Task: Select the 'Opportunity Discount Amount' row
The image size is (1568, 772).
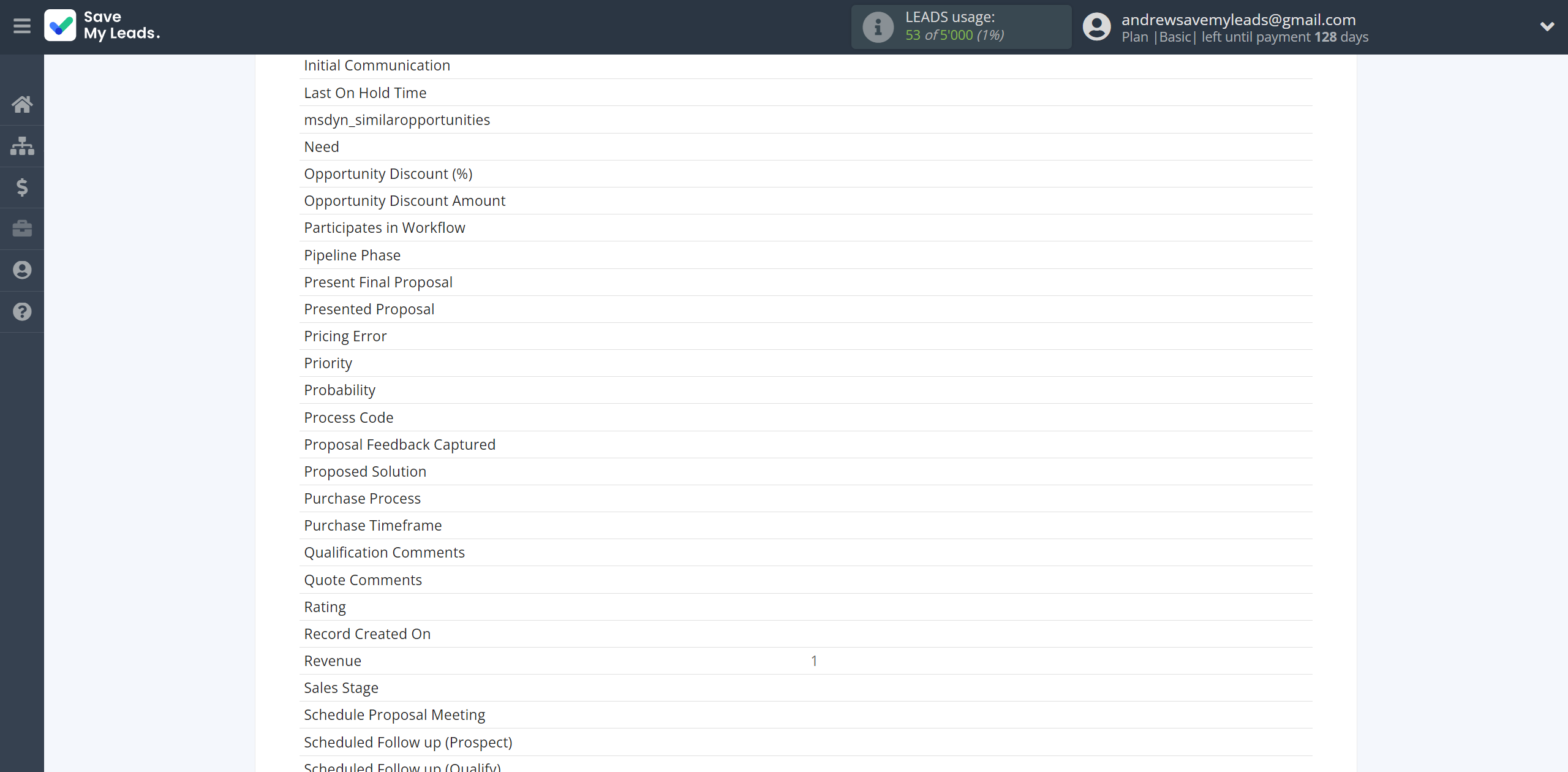Action: [x=805, y=200]
